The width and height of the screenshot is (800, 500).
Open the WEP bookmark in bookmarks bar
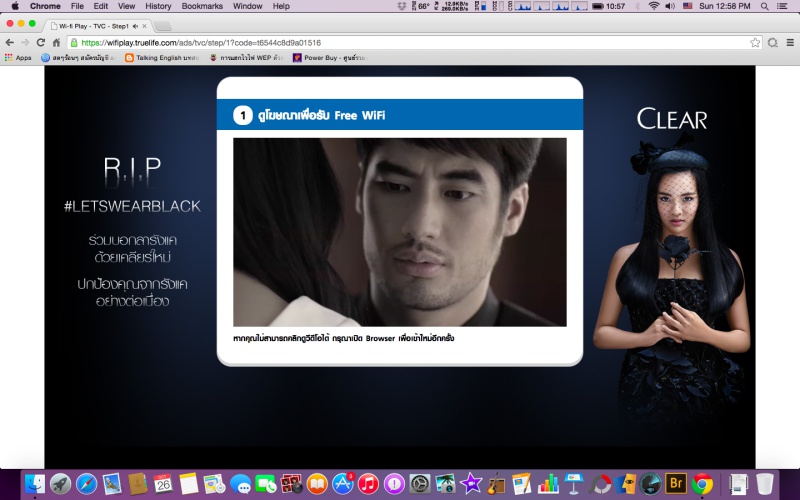point(246,58)
